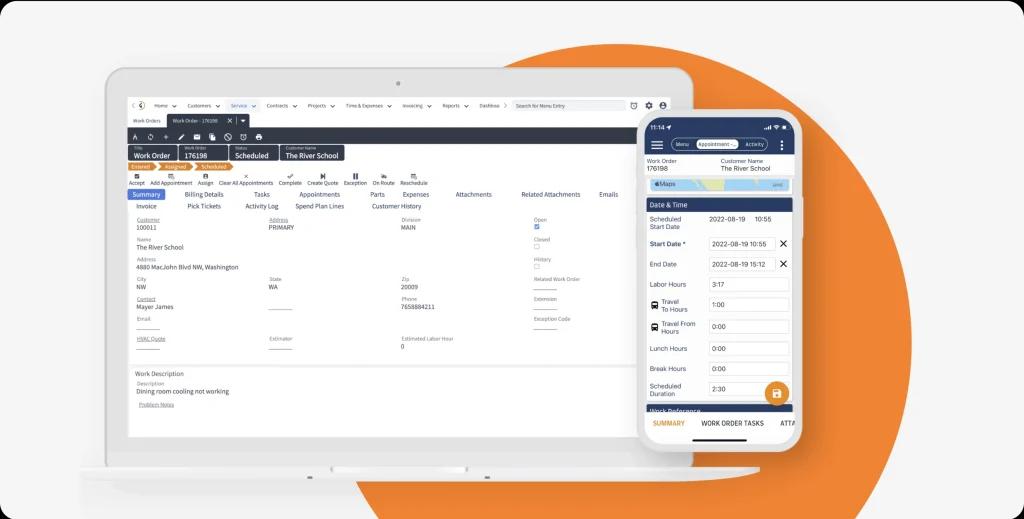Open the tab list dropdown arrow
Image resolution: width=1024 pixels, height=519 pixels.
(243, 121)
